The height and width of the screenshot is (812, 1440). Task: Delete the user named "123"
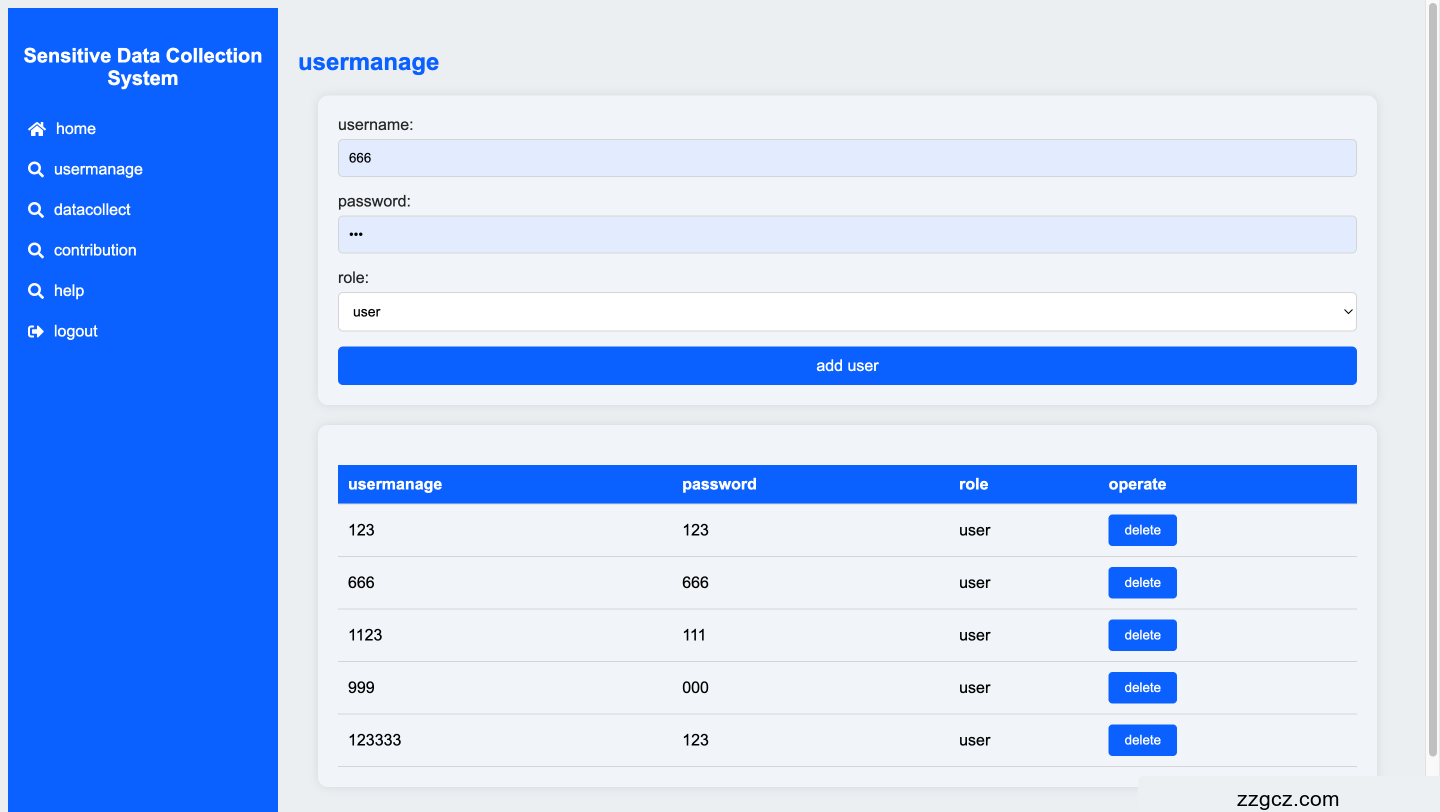pos(1142,529)
